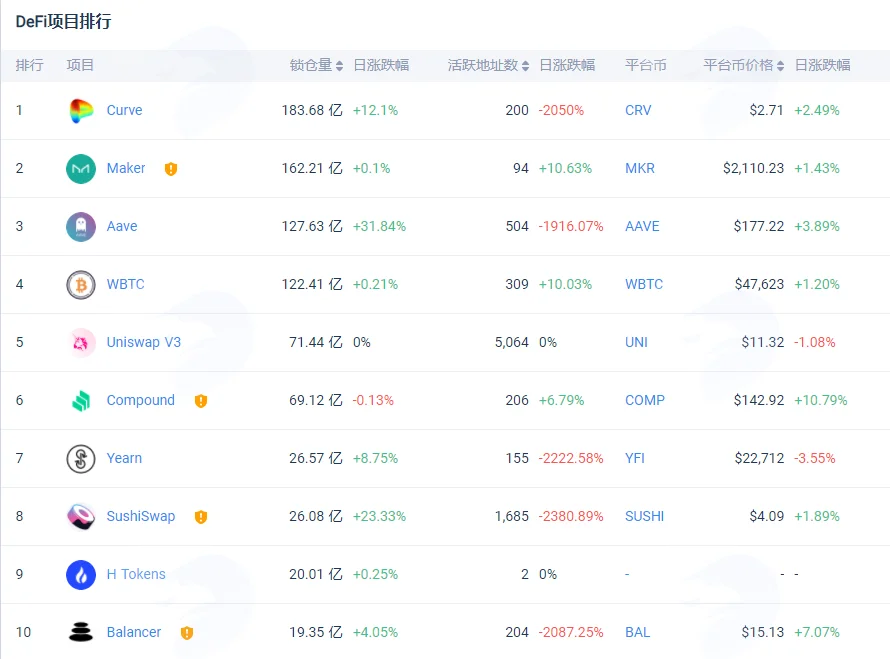
Task: Click the H Tokens blue flame icon
Action: coord(81,574)
